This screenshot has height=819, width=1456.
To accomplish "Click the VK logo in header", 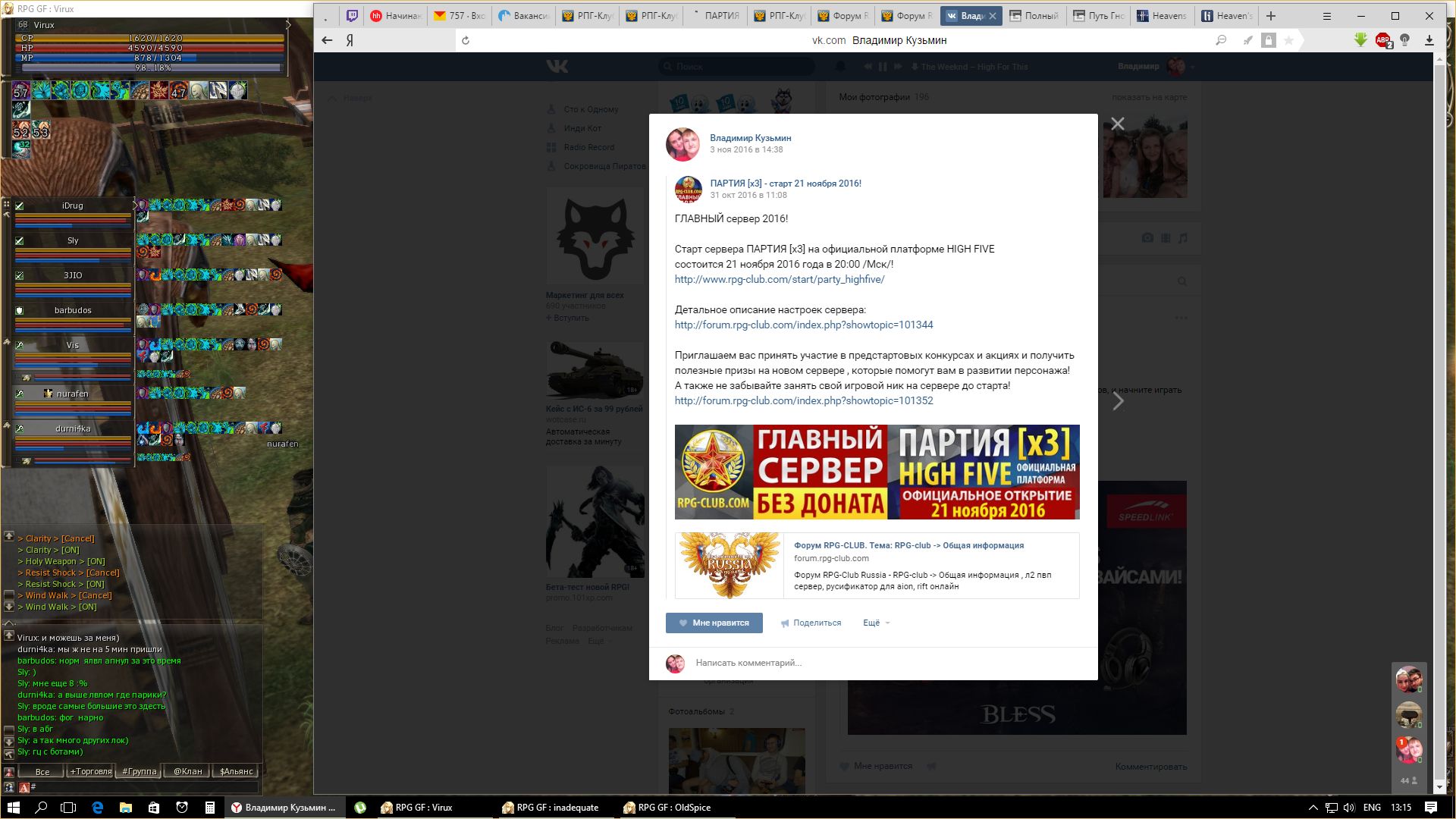I will point(557,67).
